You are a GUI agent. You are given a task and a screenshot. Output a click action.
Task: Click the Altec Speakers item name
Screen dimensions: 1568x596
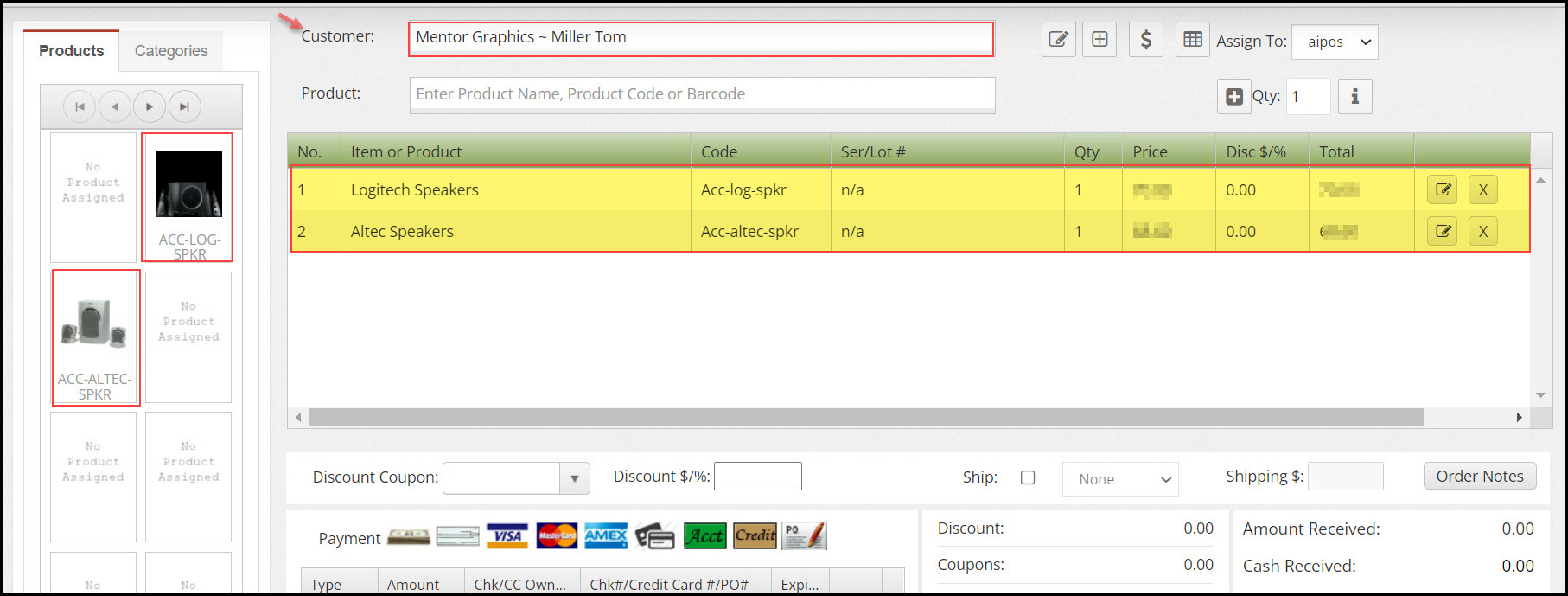pos(402,232)
